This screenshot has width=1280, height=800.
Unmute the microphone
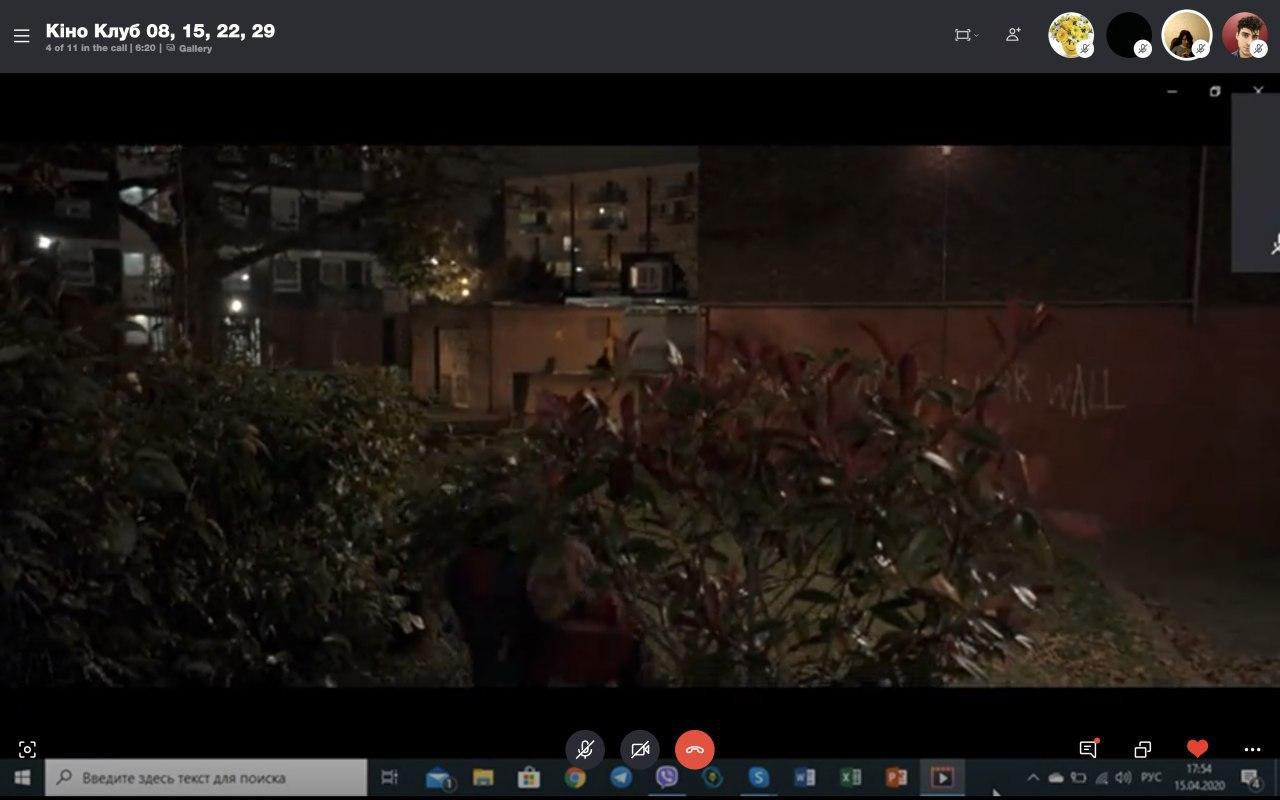click(x=585, y=749)
